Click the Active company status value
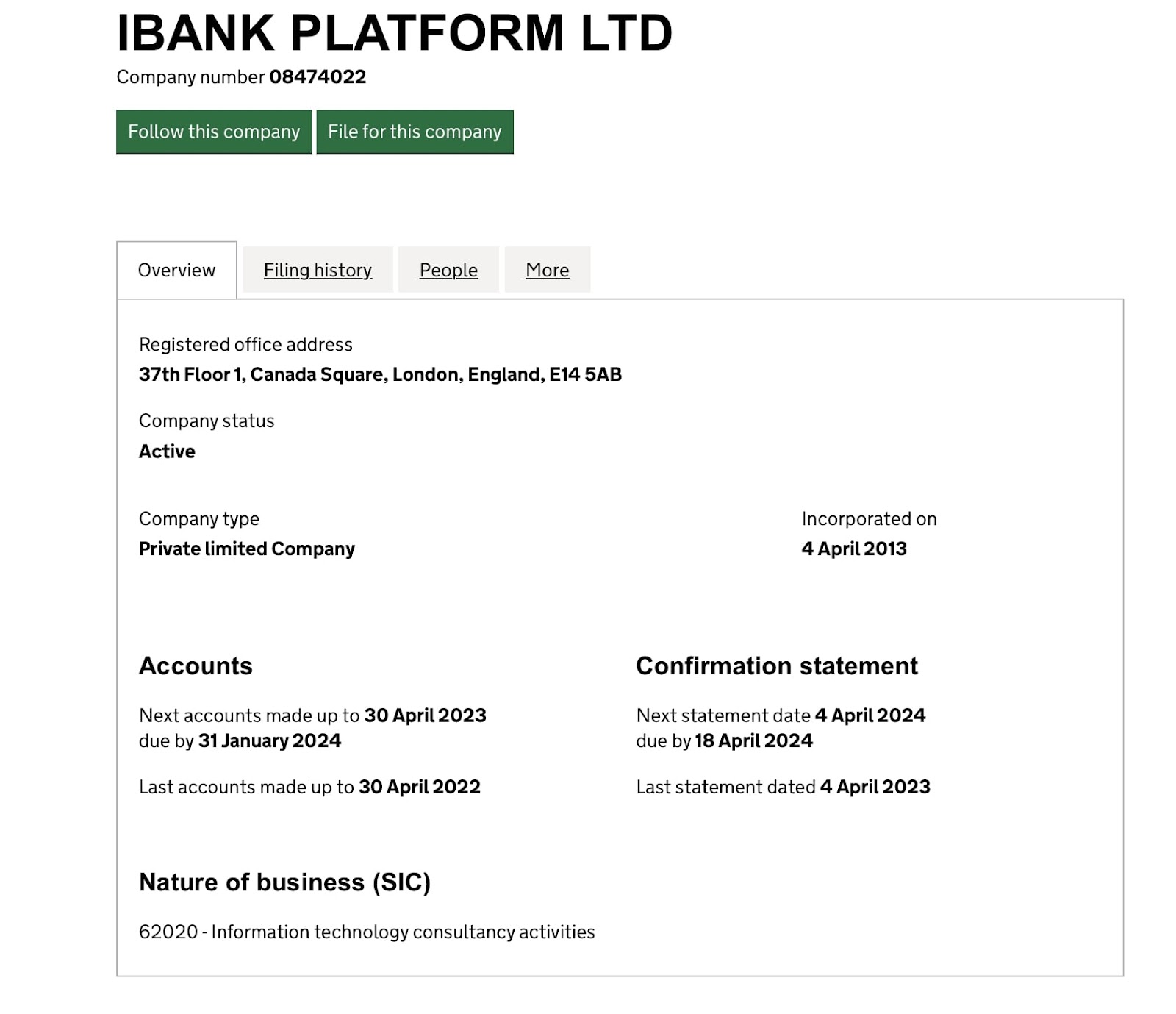This screenshot has height=1014, width=1176. [x=167, y=451]
